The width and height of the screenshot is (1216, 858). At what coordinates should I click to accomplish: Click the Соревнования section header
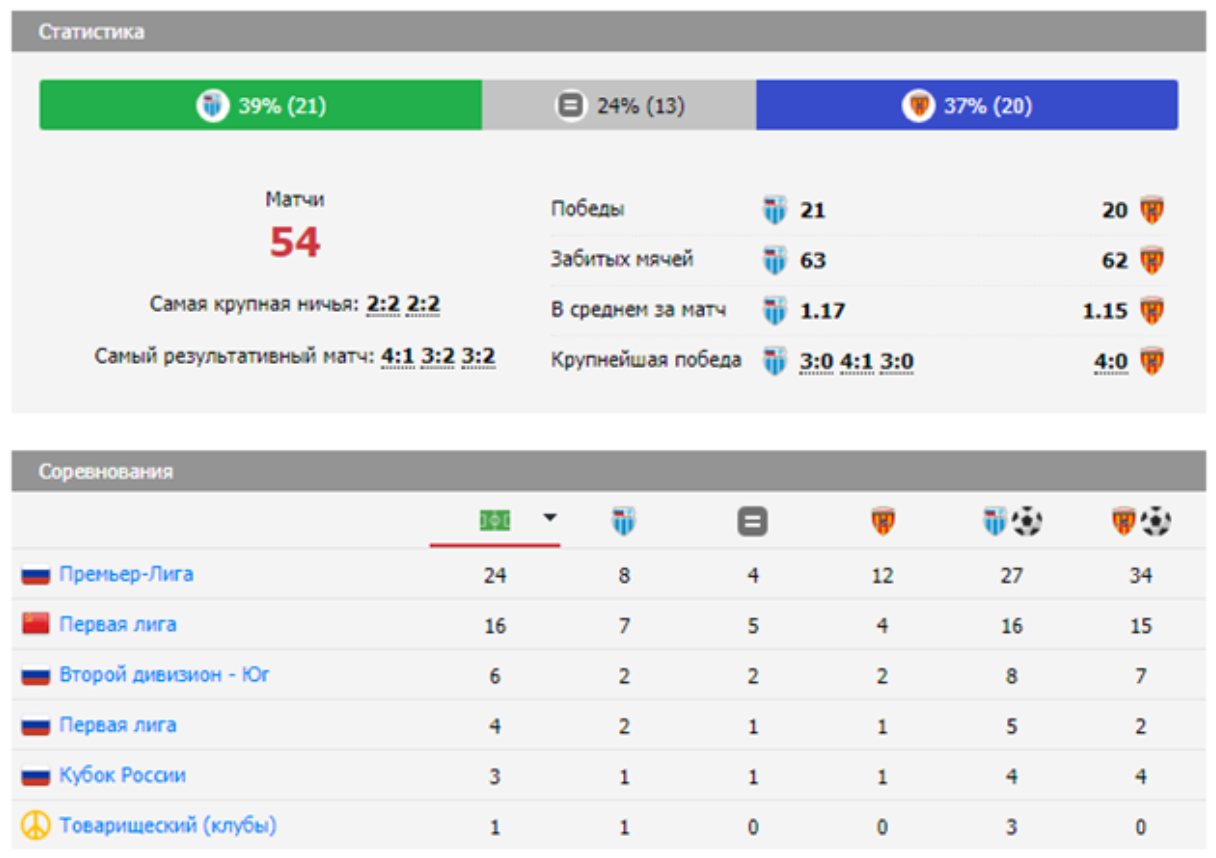tap(105, 471)
